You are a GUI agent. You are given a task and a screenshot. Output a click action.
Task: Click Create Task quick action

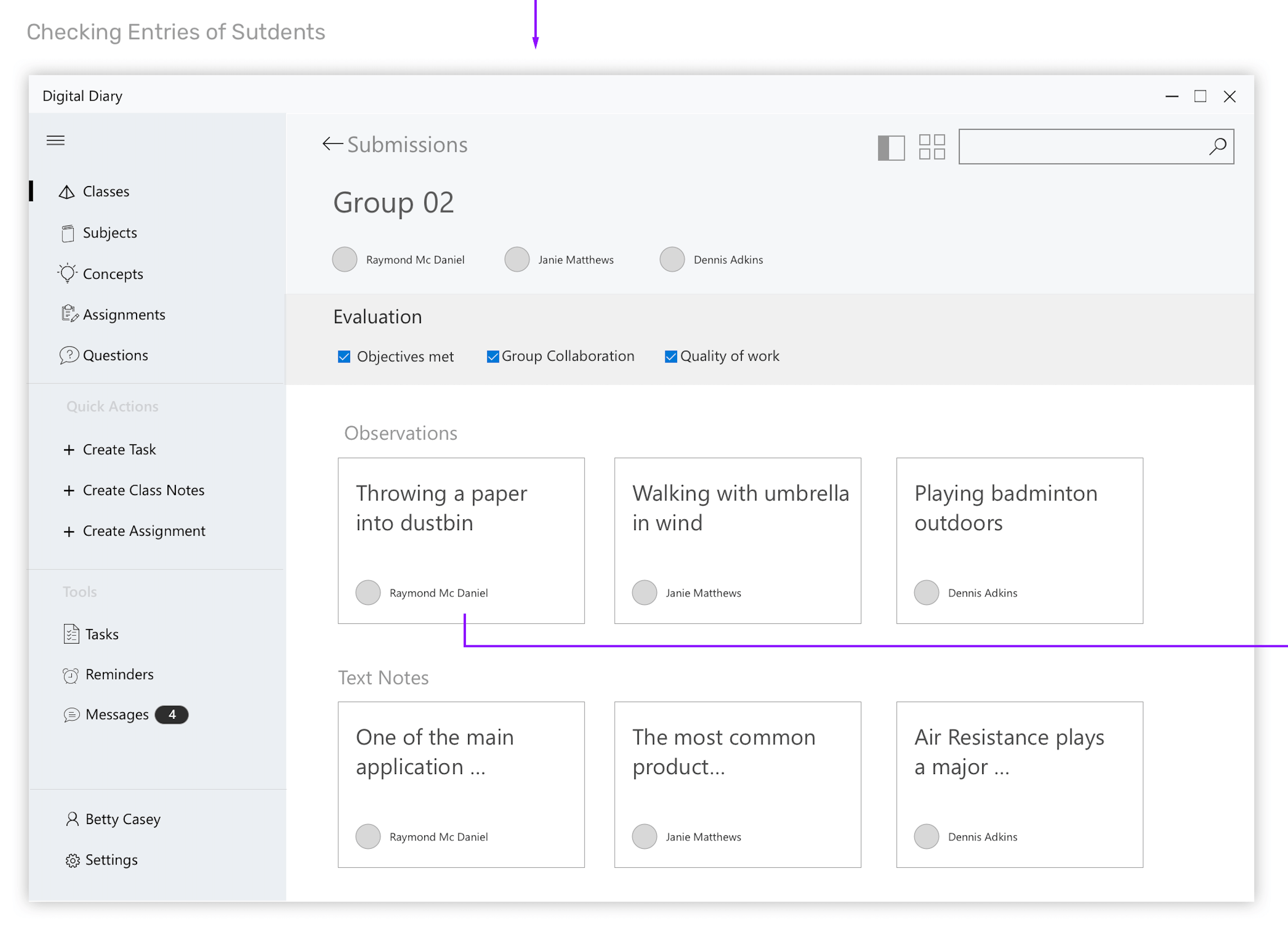tap(119, 450)
